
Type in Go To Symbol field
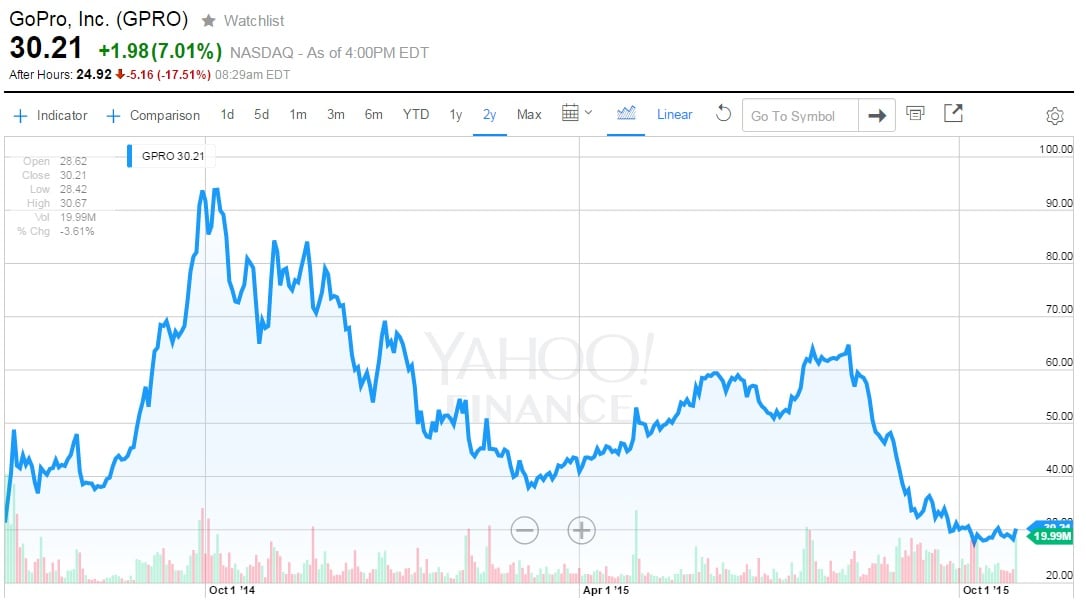tap(800, 116)
